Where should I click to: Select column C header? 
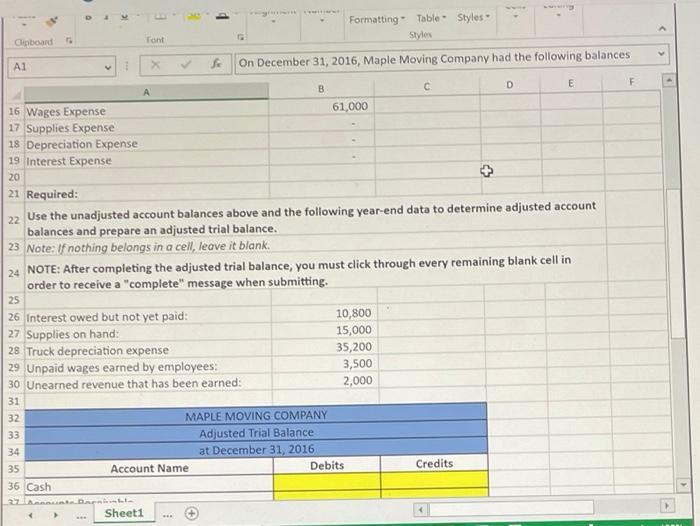click(x=427, y=87)
